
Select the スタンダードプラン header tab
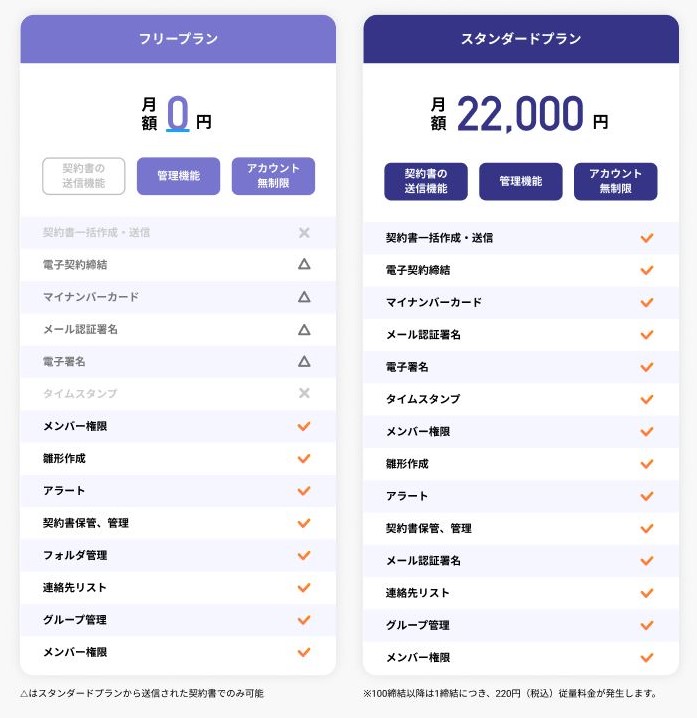click(x=521, y=39)
